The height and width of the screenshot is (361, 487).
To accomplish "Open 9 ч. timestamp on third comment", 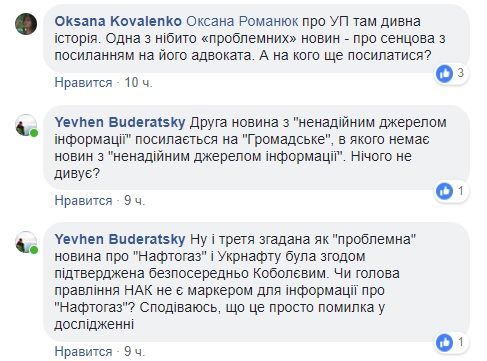I will pyautogui.click(x=135, y=351).
